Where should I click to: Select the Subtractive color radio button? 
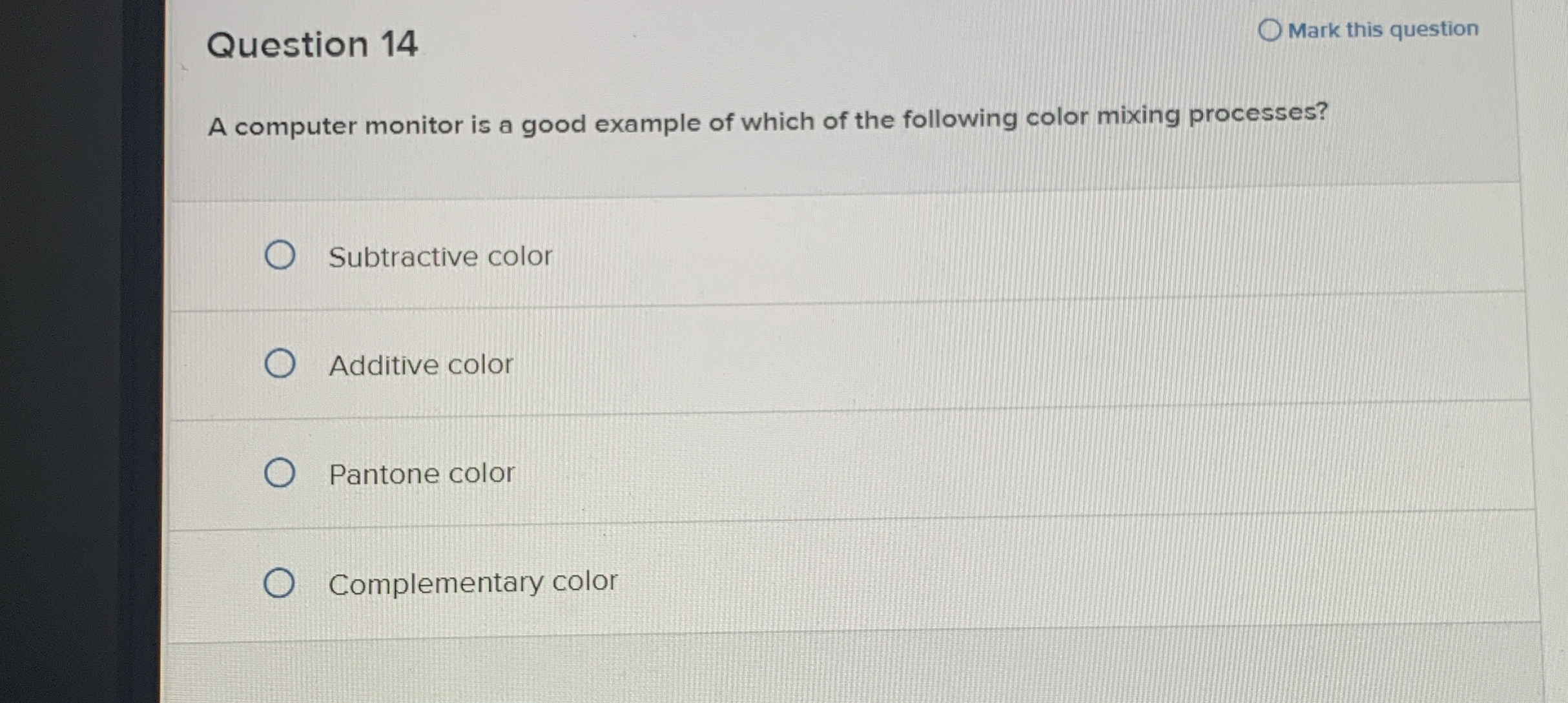(282, 256)
